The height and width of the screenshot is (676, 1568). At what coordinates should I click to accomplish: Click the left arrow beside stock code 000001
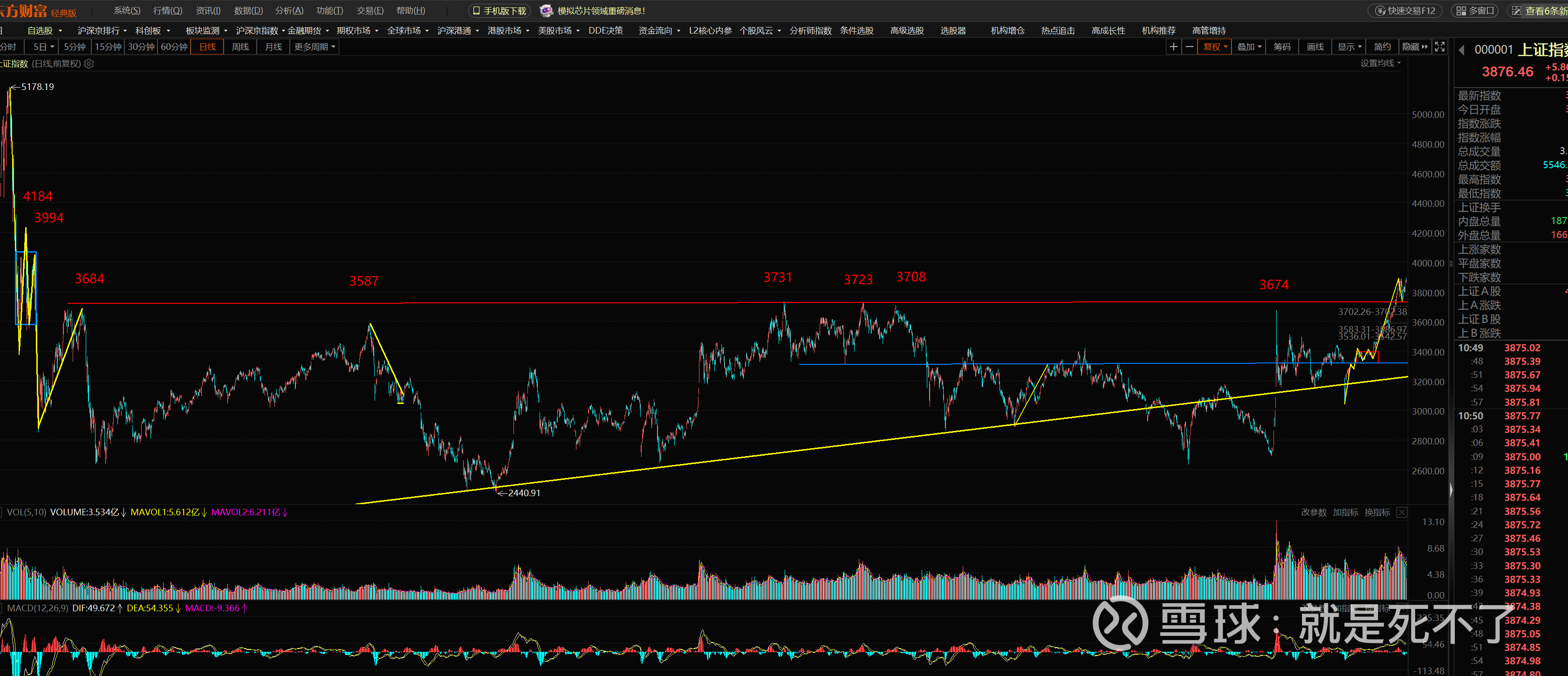[1461, 50]
